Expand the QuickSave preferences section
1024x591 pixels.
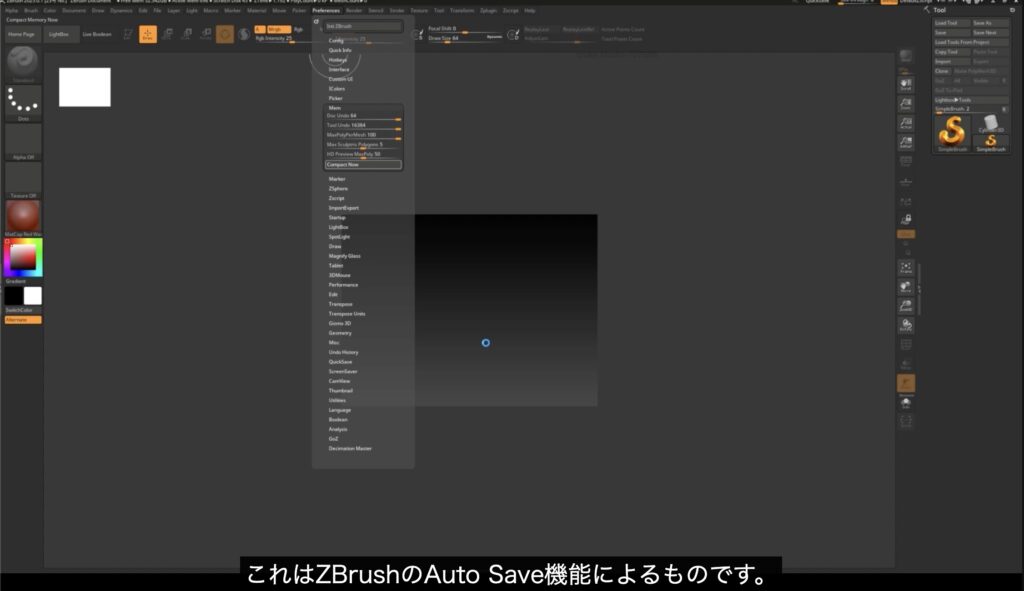(340, 362)
